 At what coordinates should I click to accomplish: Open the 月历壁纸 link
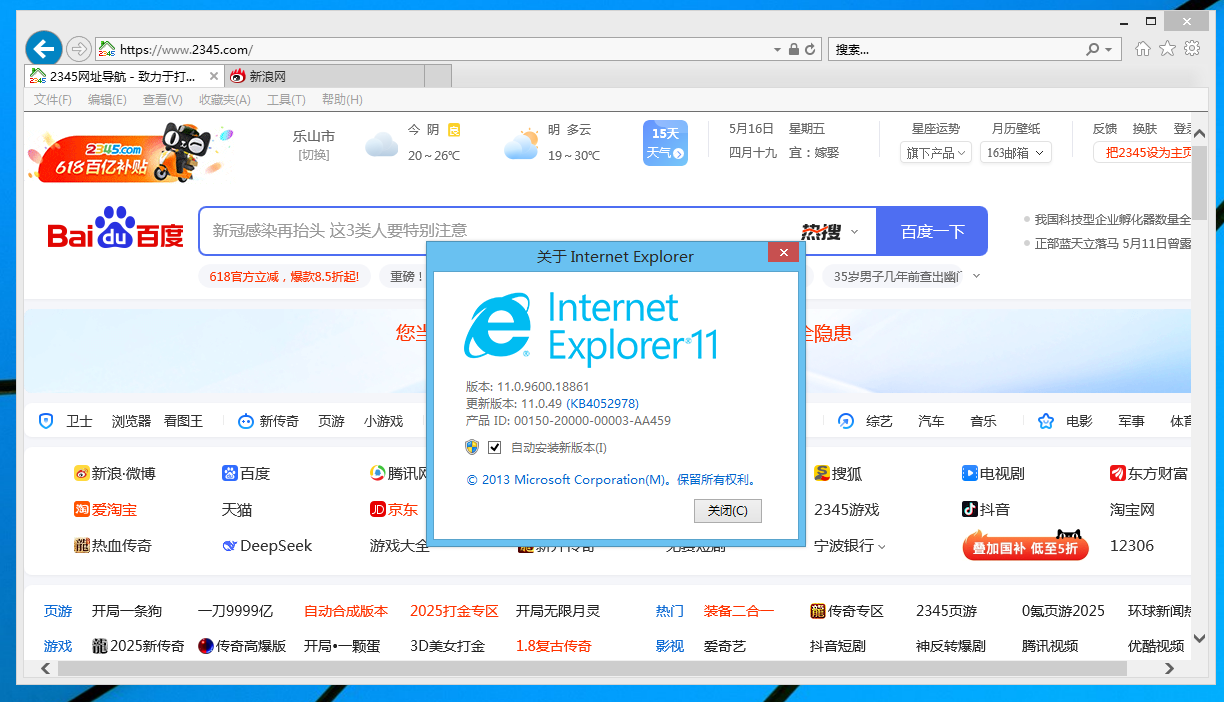coord(1016,129)
